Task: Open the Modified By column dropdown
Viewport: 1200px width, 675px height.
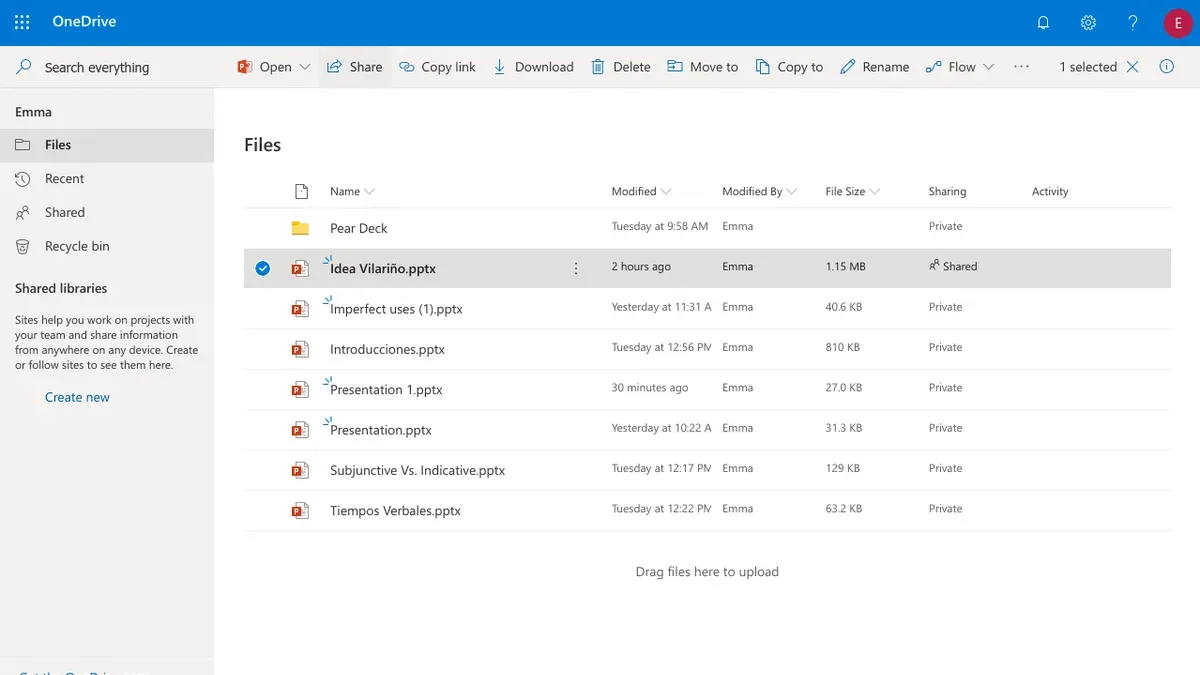Action: (760, 191)
